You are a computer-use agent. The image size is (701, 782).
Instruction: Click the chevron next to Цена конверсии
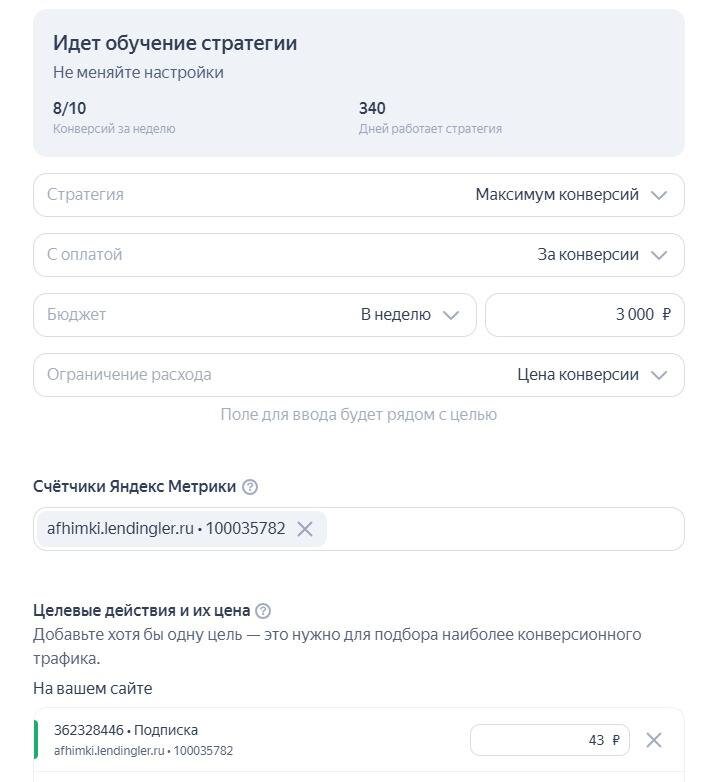tap(658, 375)
